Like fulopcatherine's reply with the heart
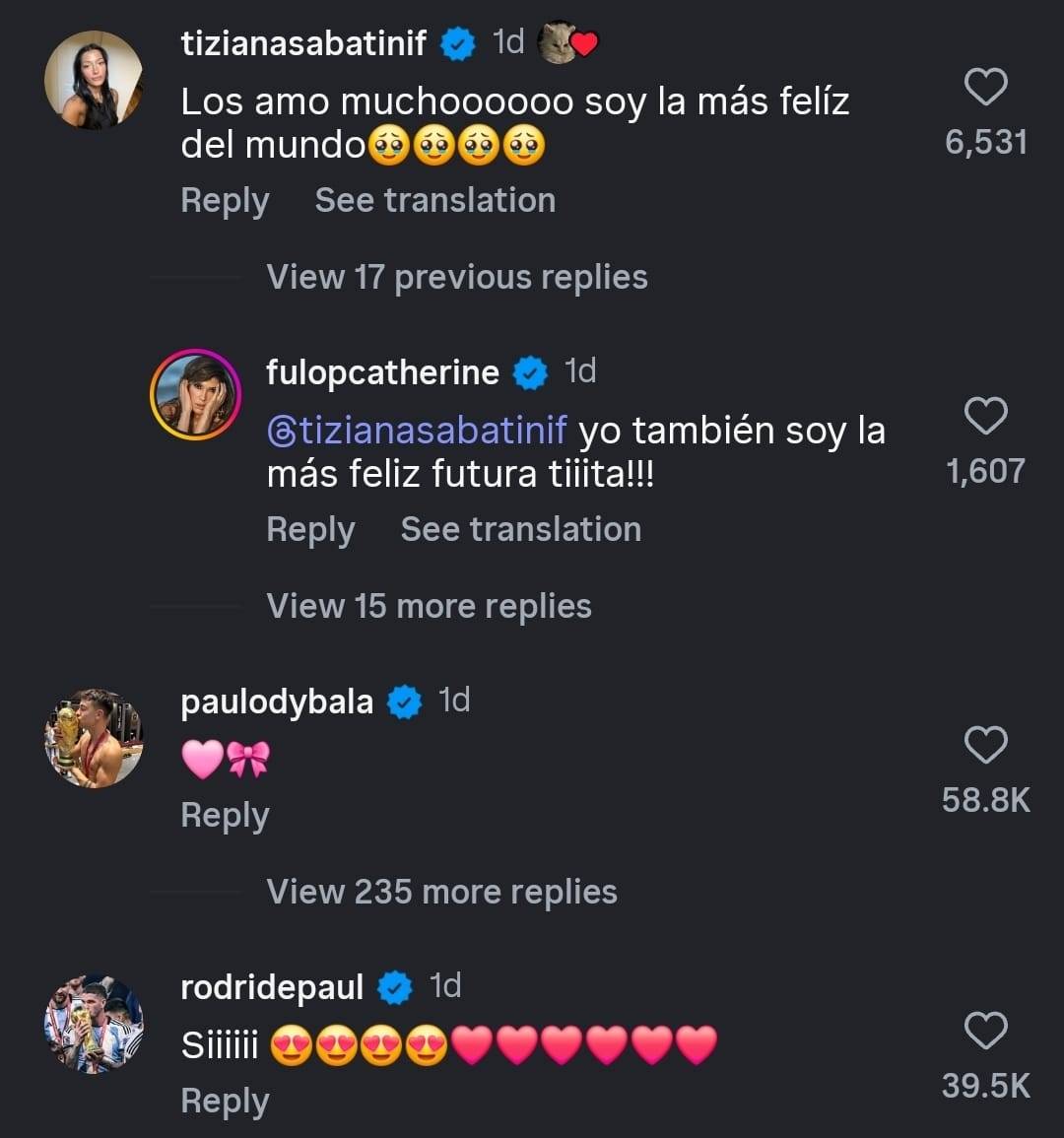 [x=984, y=417]
